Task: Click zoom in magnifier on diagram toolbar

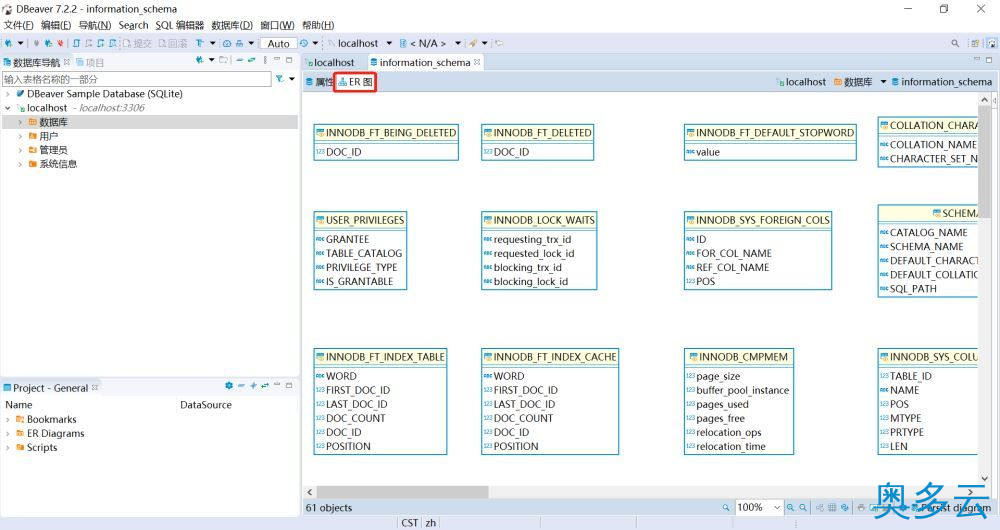Action: (791, 508)
